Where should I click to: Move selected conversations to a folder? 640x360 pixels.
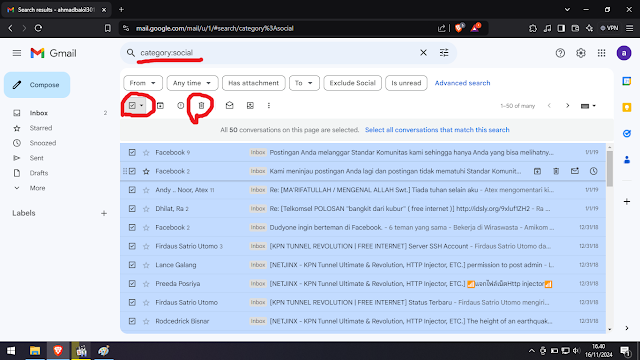pyautogui.click(x=250, y=106)
